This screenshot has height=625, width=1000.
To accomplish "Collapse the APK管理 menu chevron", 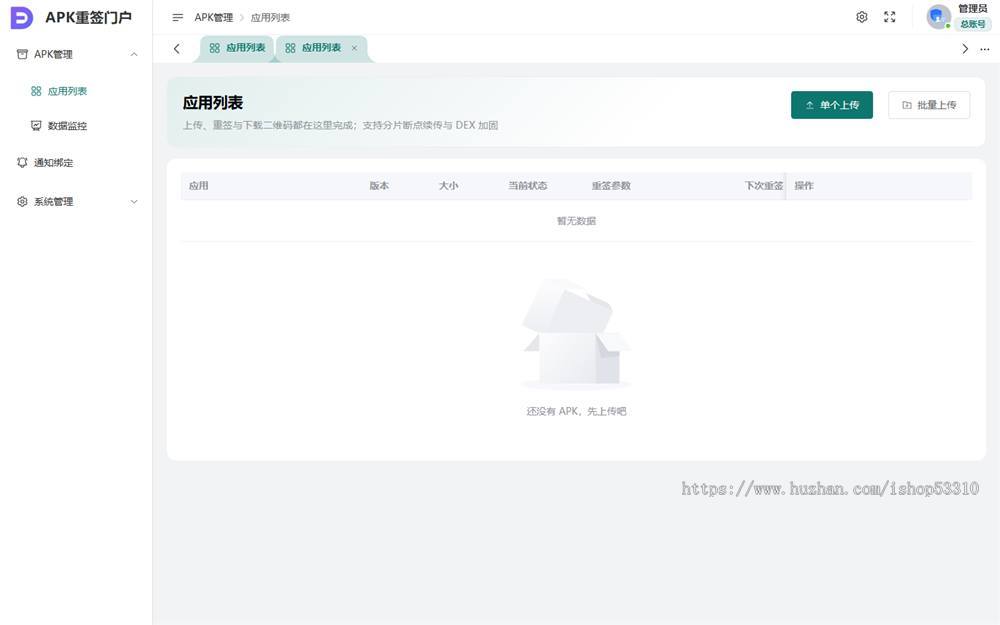I will pos(134,54).
